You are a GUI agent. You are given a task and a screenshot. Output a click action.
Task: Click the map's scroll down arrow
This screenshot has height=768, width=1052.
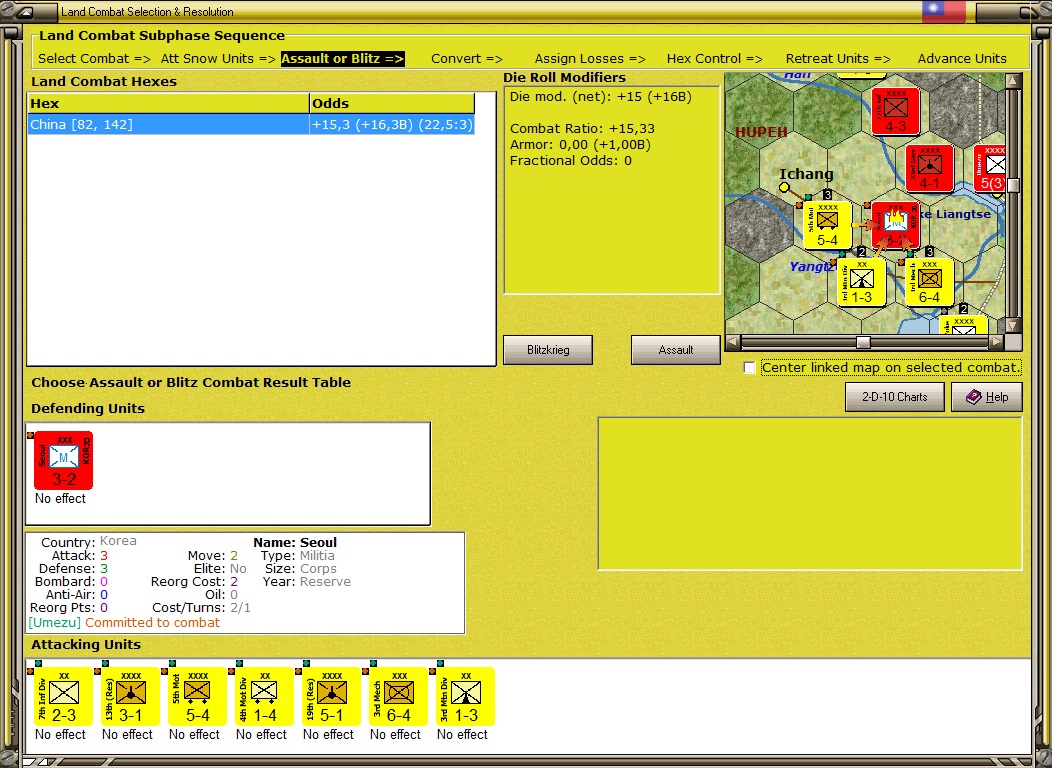tap(1013, 325)
